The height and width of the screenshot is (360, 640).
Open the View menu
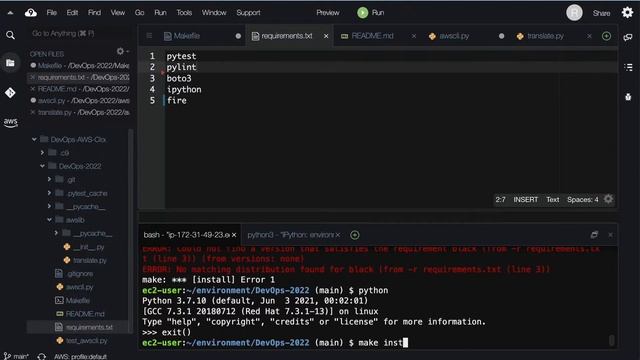click(x=118, y=13)
